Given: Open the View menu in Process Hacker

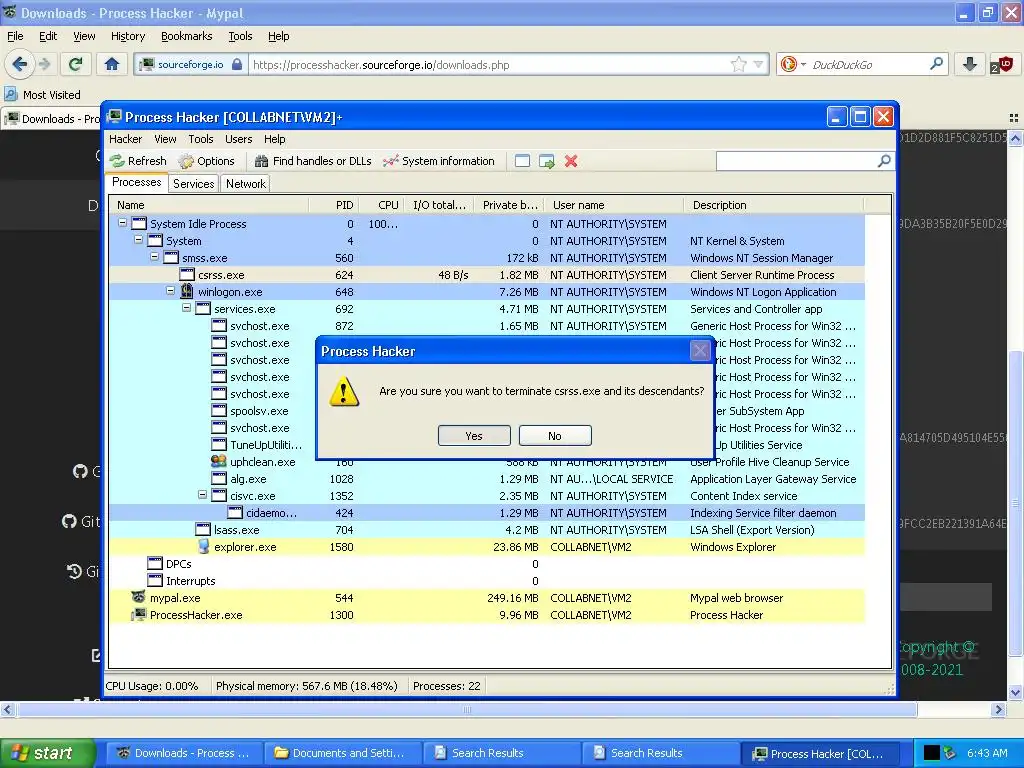Looking at the screenshot, I should pos(165,139).
